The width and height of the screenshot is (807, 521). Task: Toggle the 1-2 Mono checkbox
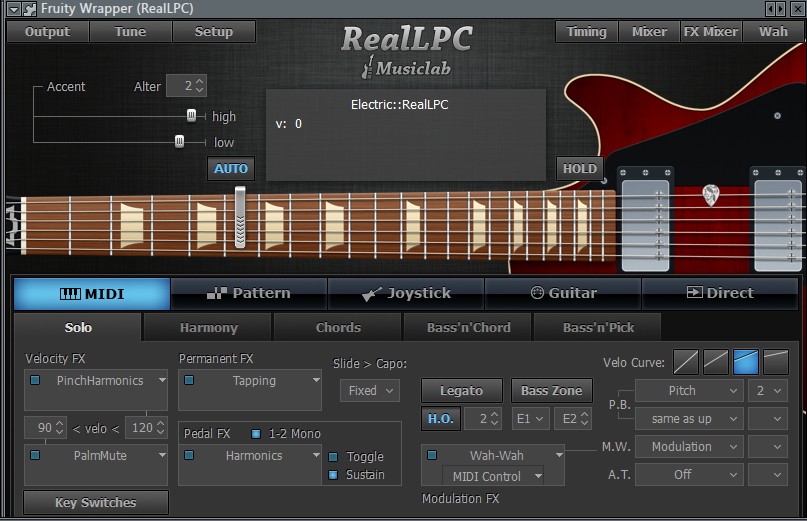click(255, 434)
